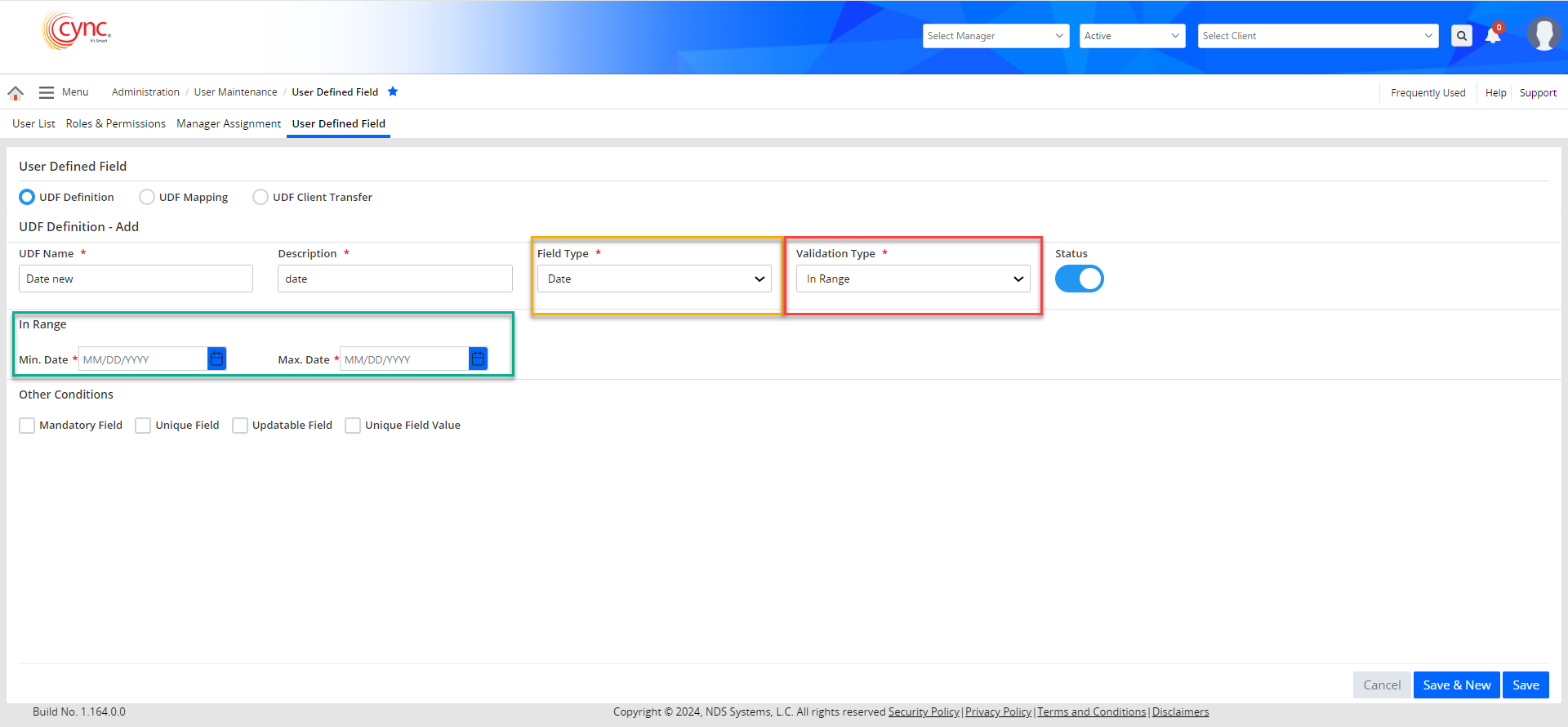Click into the UDF Name field
The width and height of the screenshot is (1568, 727).
click(136, 279)
